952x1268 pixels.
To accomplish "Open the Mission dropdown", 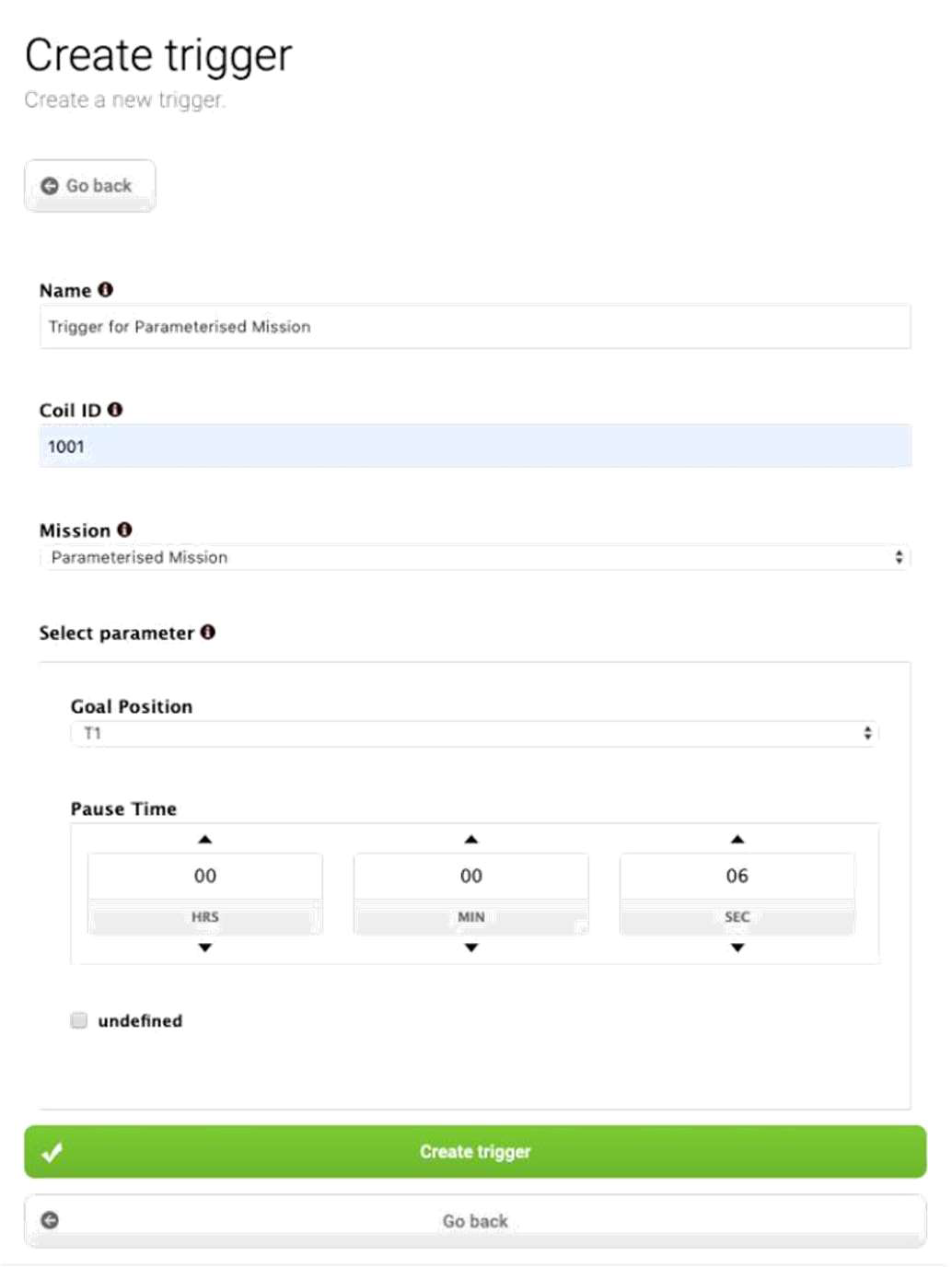I will click(x=475, y=557).
